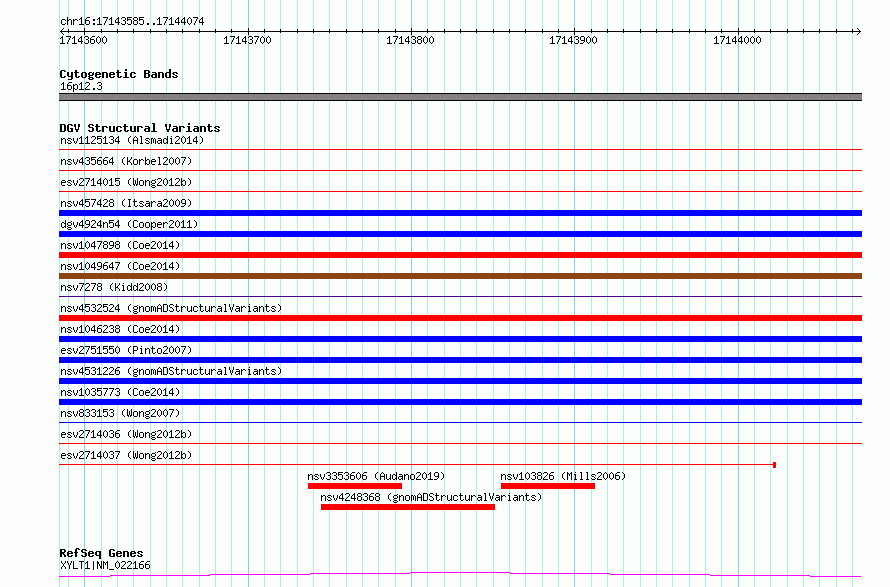Screen dimensions: 890x587
Task: Click the blue bar of nsv1046238 (Coe2014)
Action: pyautogui.click(x=460, y=339)
